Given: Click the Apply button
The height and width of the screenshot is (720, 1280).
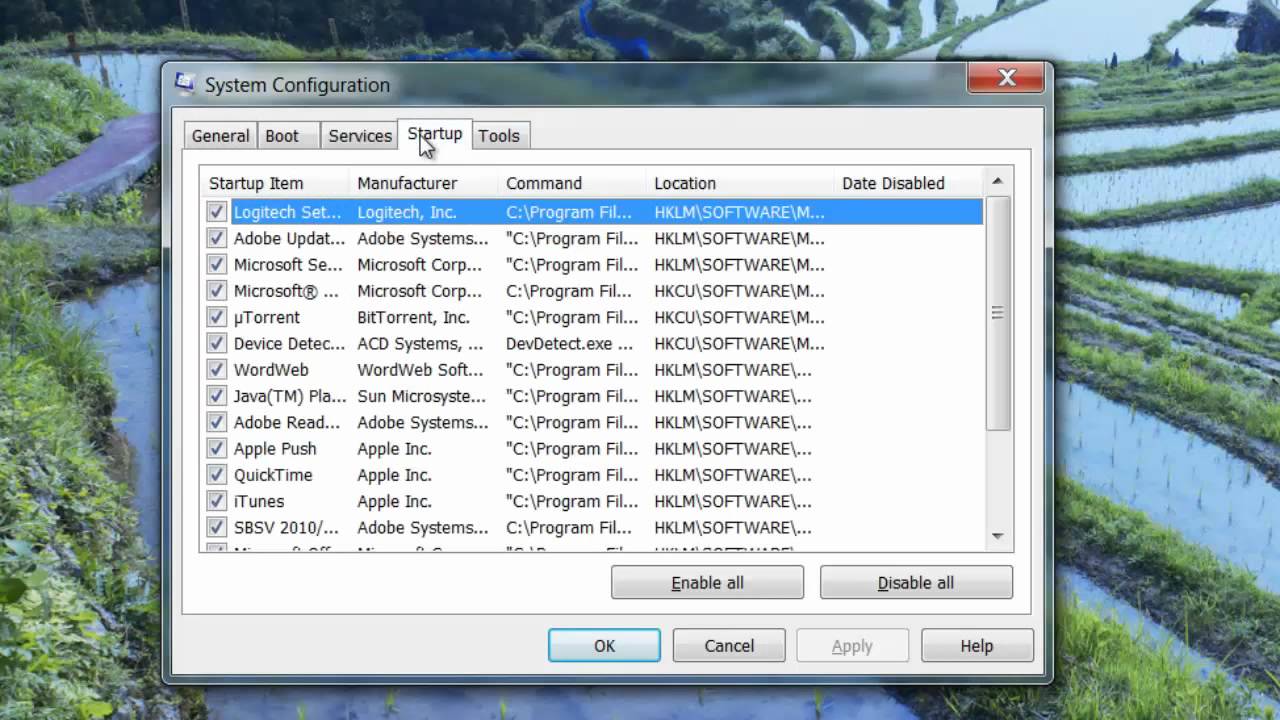Looking at the screenshot, I should pyautogui.click(x=852, y=646).
